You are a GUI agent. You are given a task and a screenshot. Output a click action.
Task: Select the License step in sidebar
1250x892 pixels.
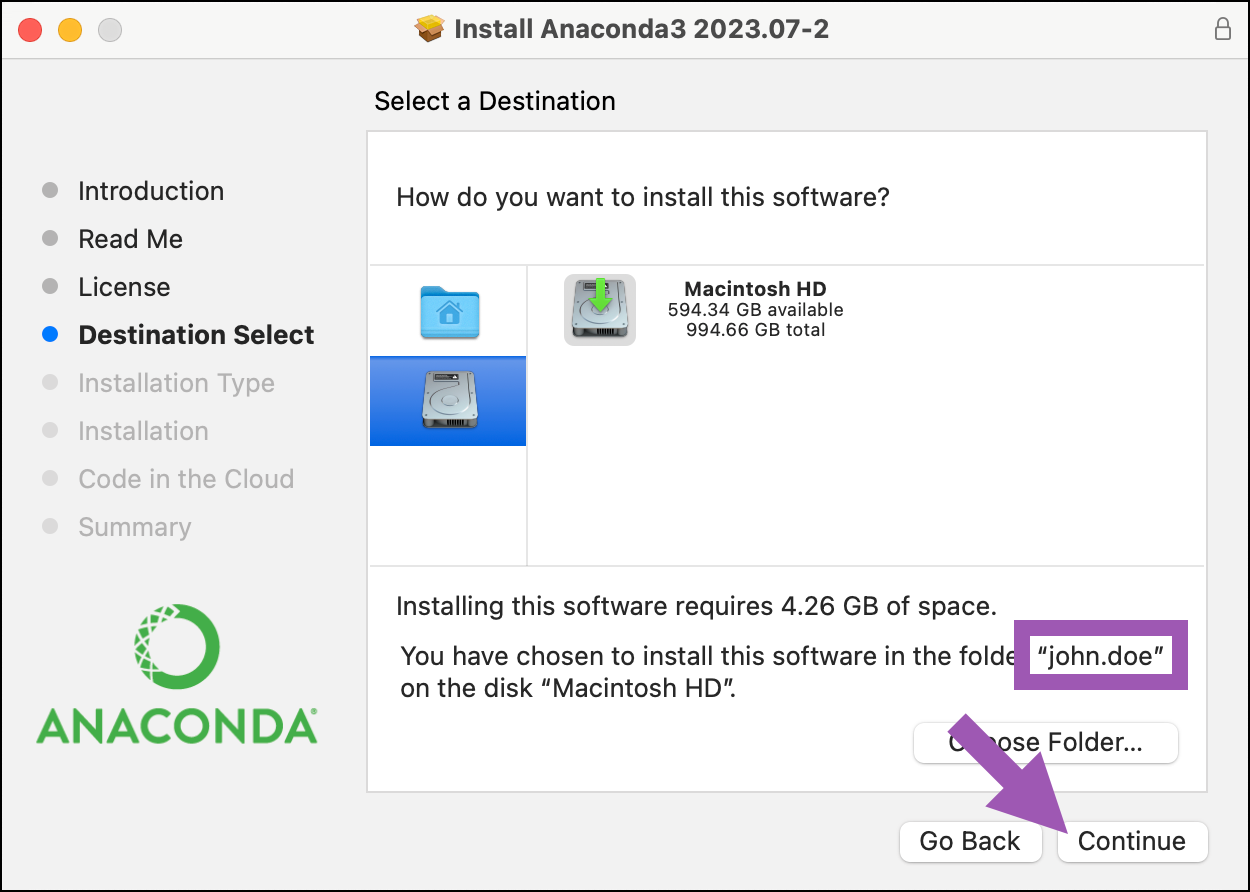(x=124, y=287)
